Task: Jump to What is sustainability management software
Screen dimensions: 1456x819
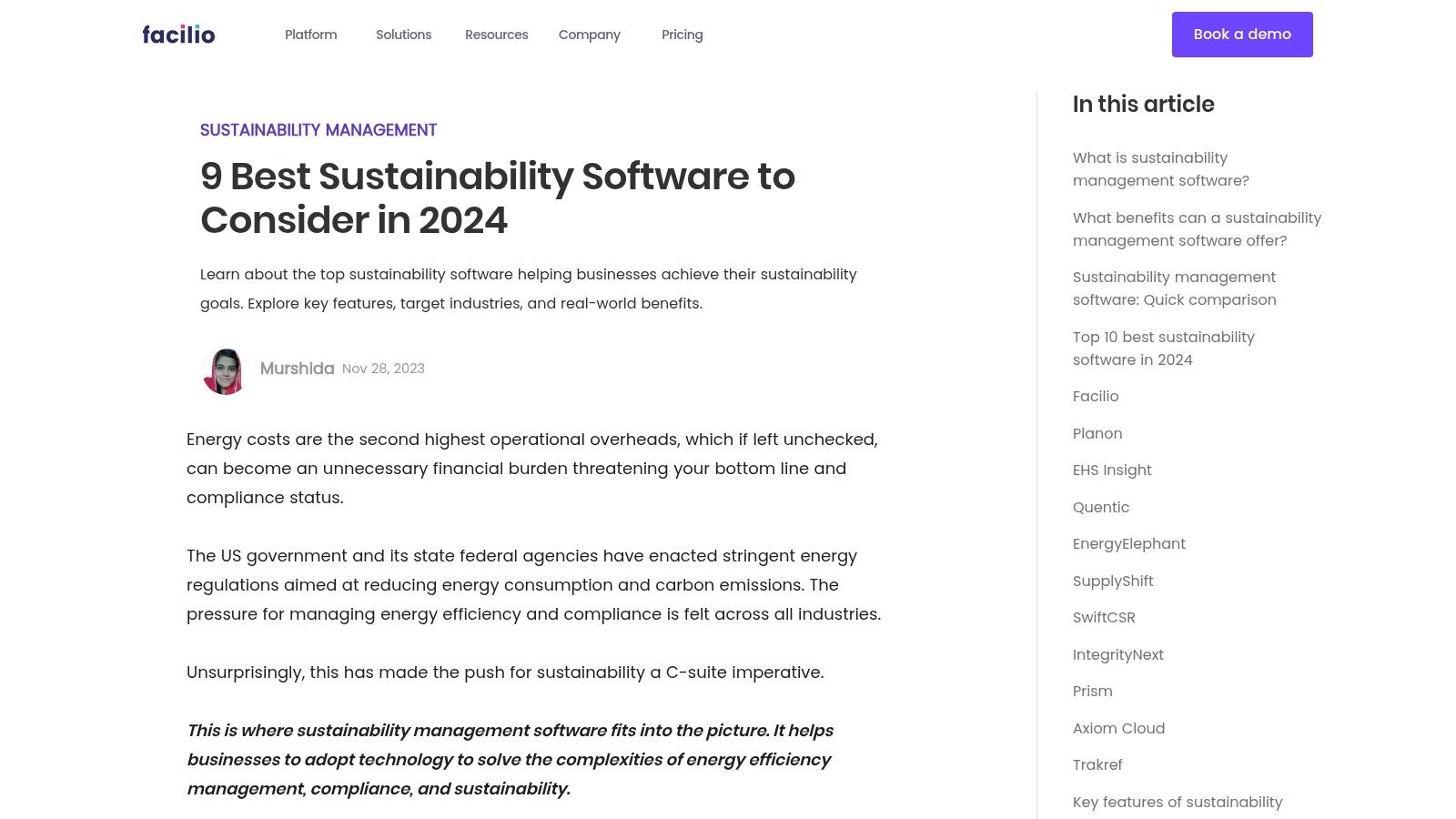Action: coord(1160,169)
